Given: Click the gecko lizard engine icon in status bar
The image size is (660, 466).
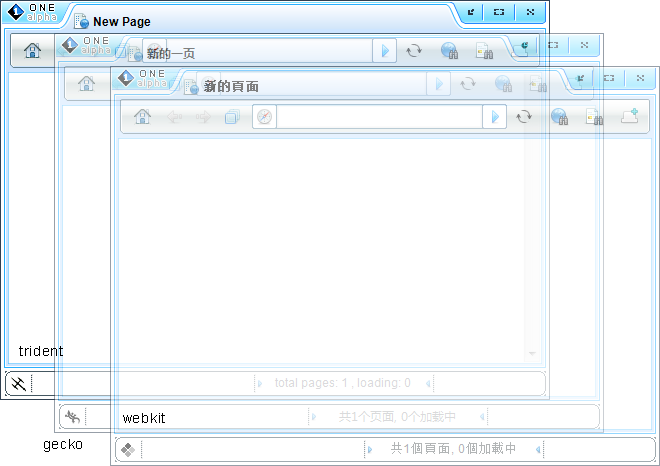Looking at the screenshot, I should pyautogui.click(x=72, y=417).
